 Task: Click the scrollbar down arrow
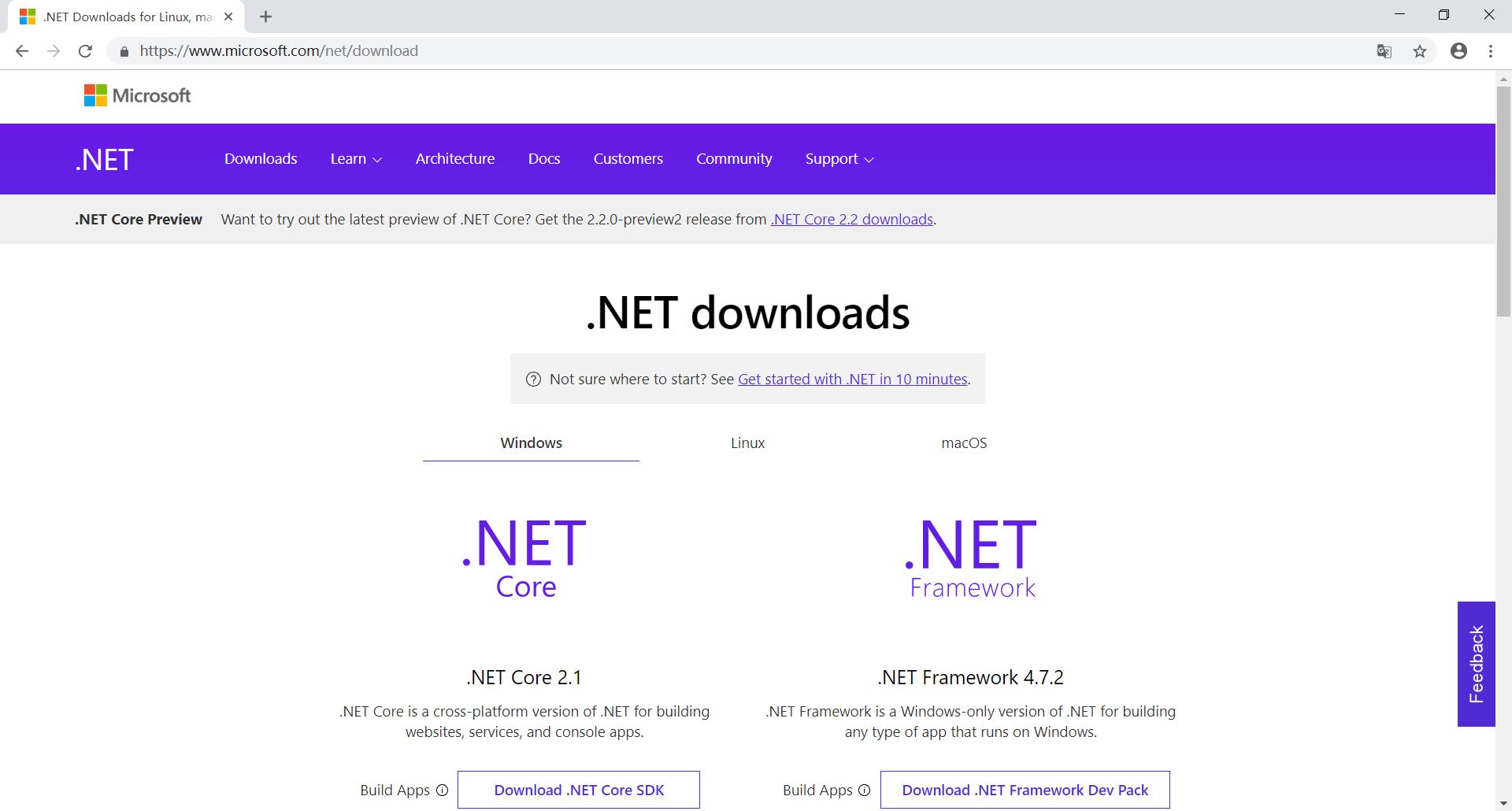[x=1503, y=804]
